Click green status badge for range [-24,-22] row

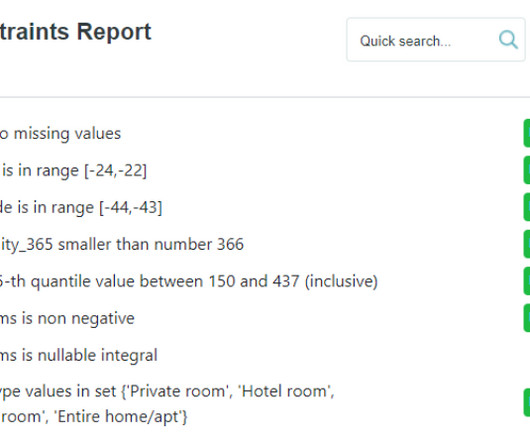point(527,170)
